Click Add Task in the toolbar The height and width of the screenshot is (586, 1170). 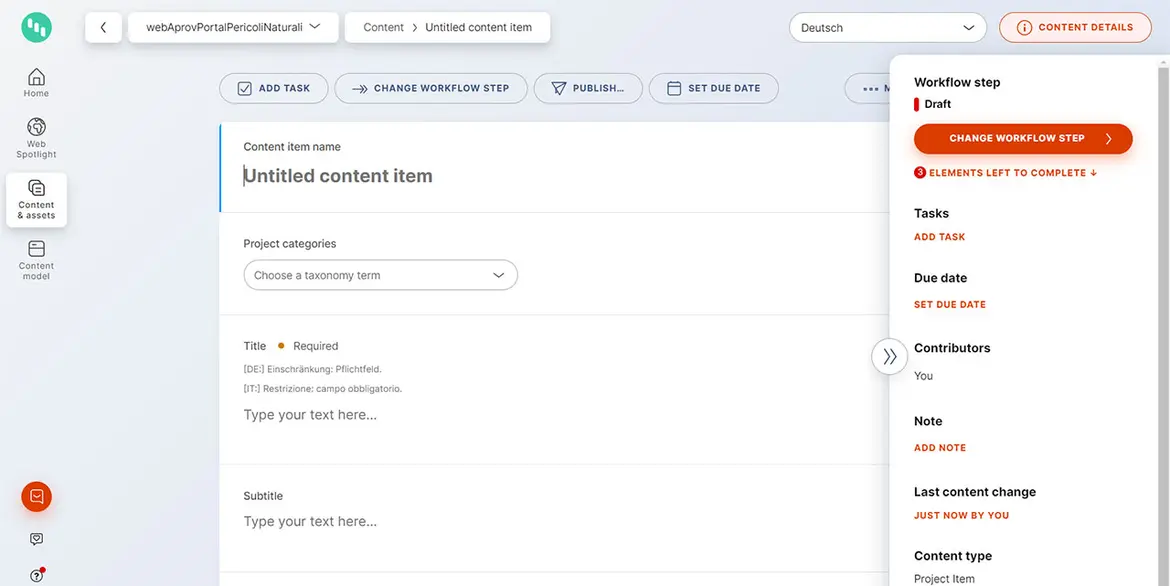273,88
